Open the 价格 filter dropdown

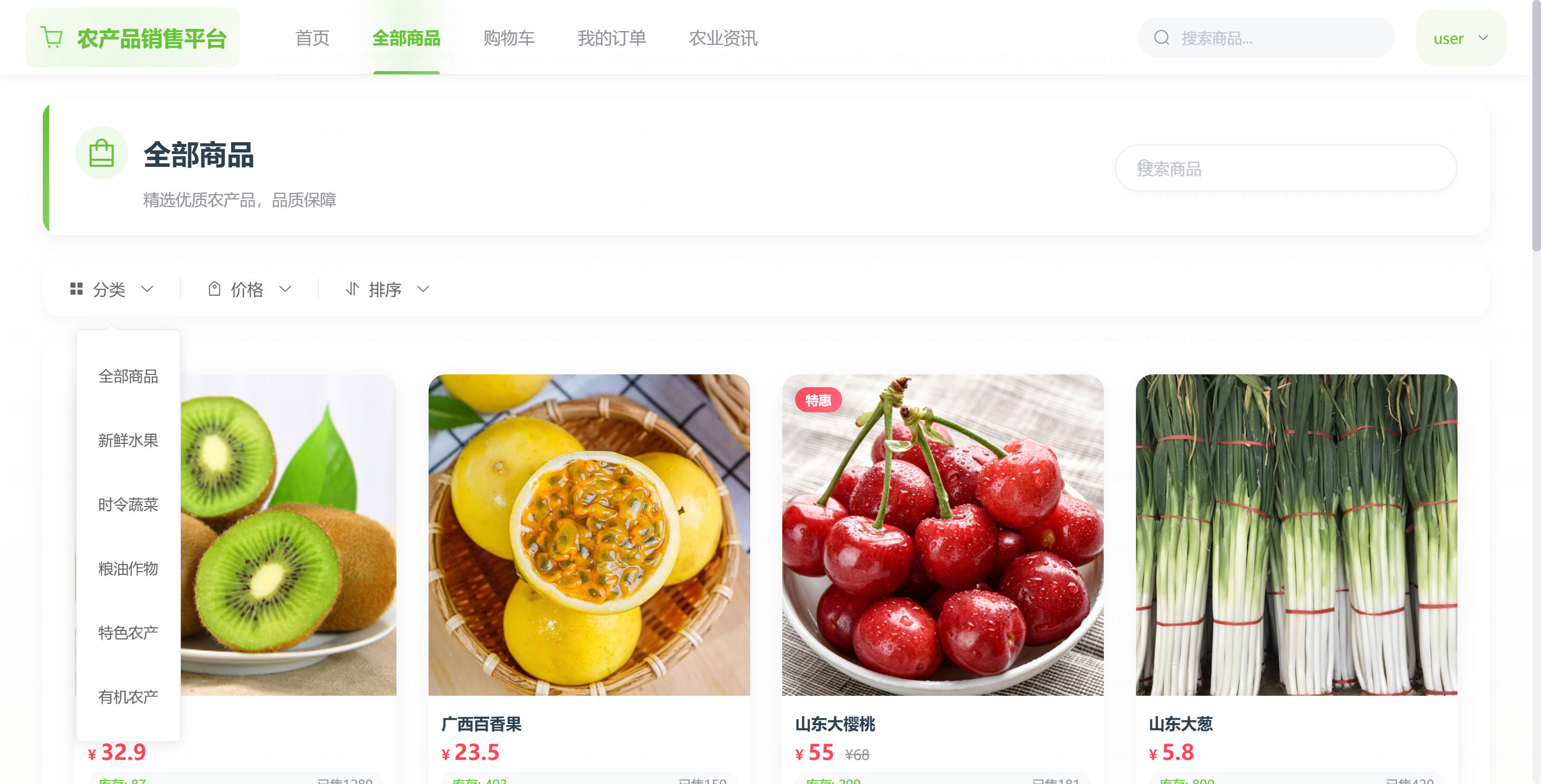click(250, 289)
